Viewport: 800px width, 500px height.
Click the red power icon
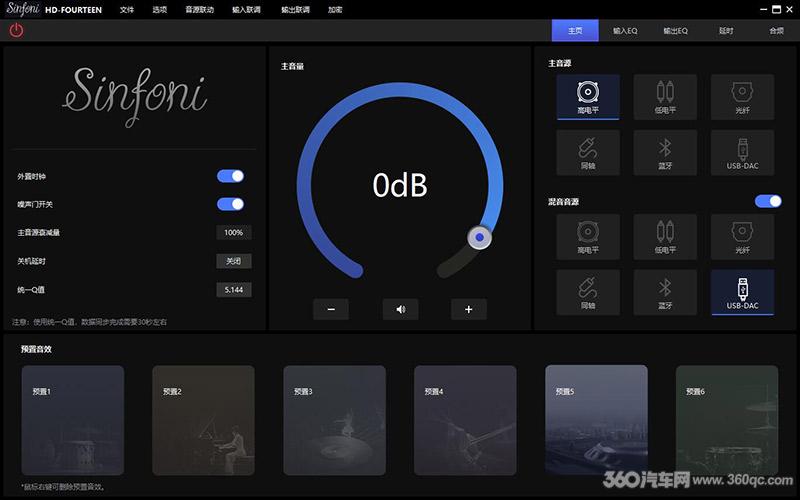16,31
